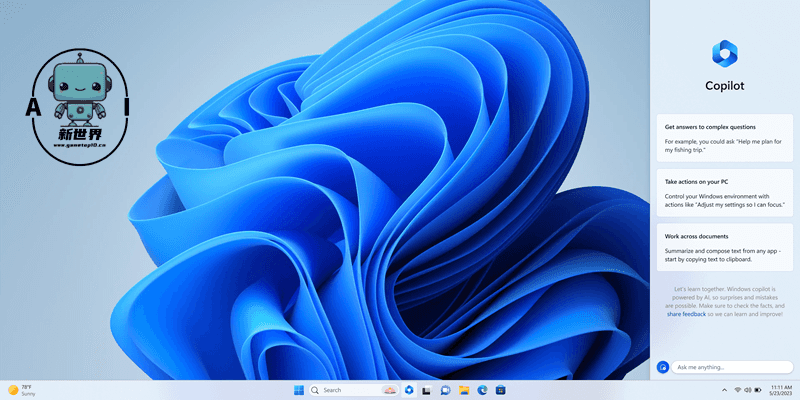The height and width of the screenshot is (400, 800).
Task: Open the clock showing 11:11 AM
Action: click(781, 387)
